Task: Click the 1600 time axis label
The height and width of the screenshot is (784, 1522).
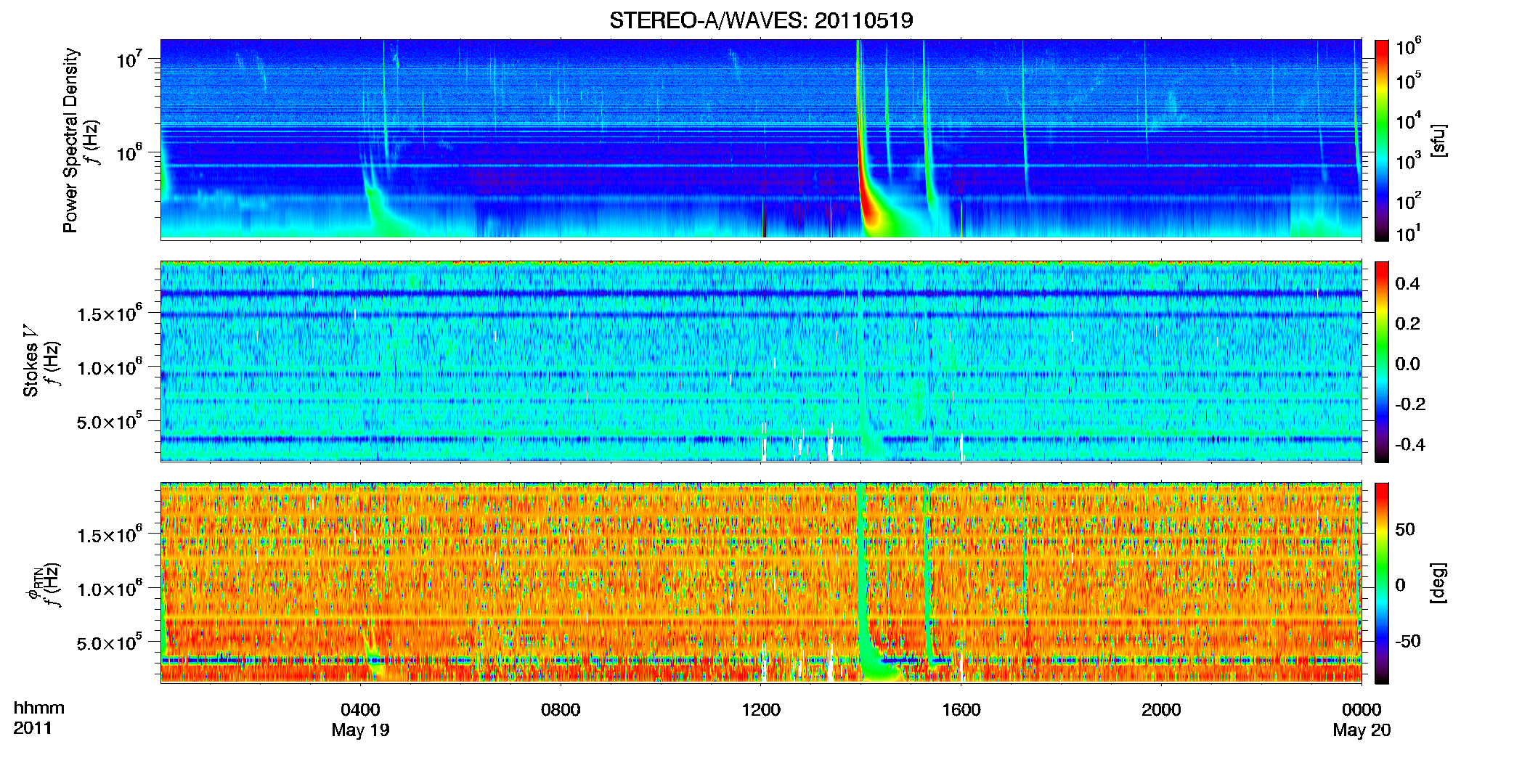Action: pyautogui.click(x=961, y=710)
